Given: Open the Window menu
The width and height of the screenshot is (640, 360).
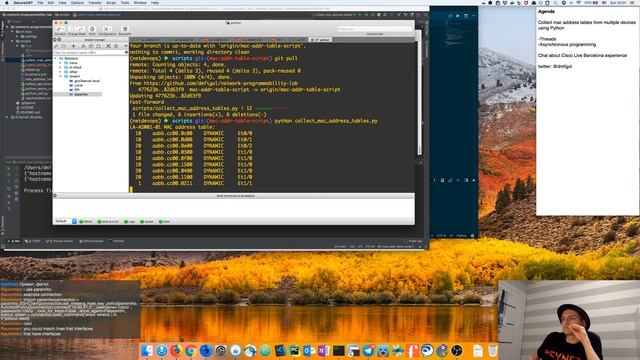Looking at the screenshot, I should (x=140, y=3).
